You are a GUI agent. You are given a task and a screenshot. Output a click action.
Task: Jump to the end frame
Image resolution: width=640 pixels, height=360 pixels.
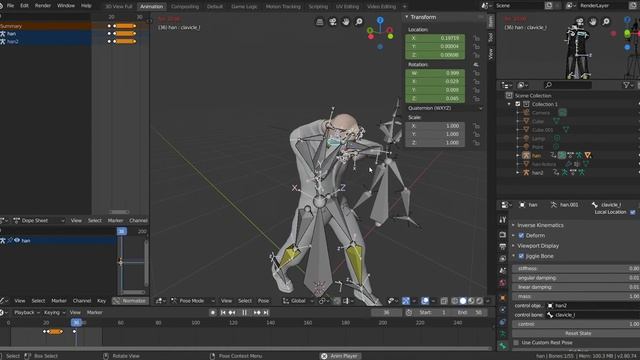(x=266, y=312)
